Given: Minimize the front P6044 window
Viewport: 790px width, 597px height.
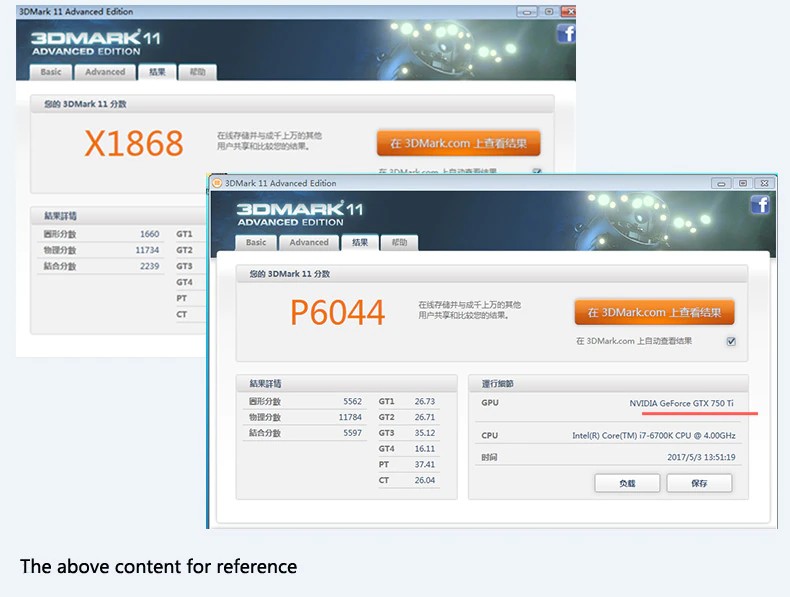Looking at the screenshot, I should [721, 183].
